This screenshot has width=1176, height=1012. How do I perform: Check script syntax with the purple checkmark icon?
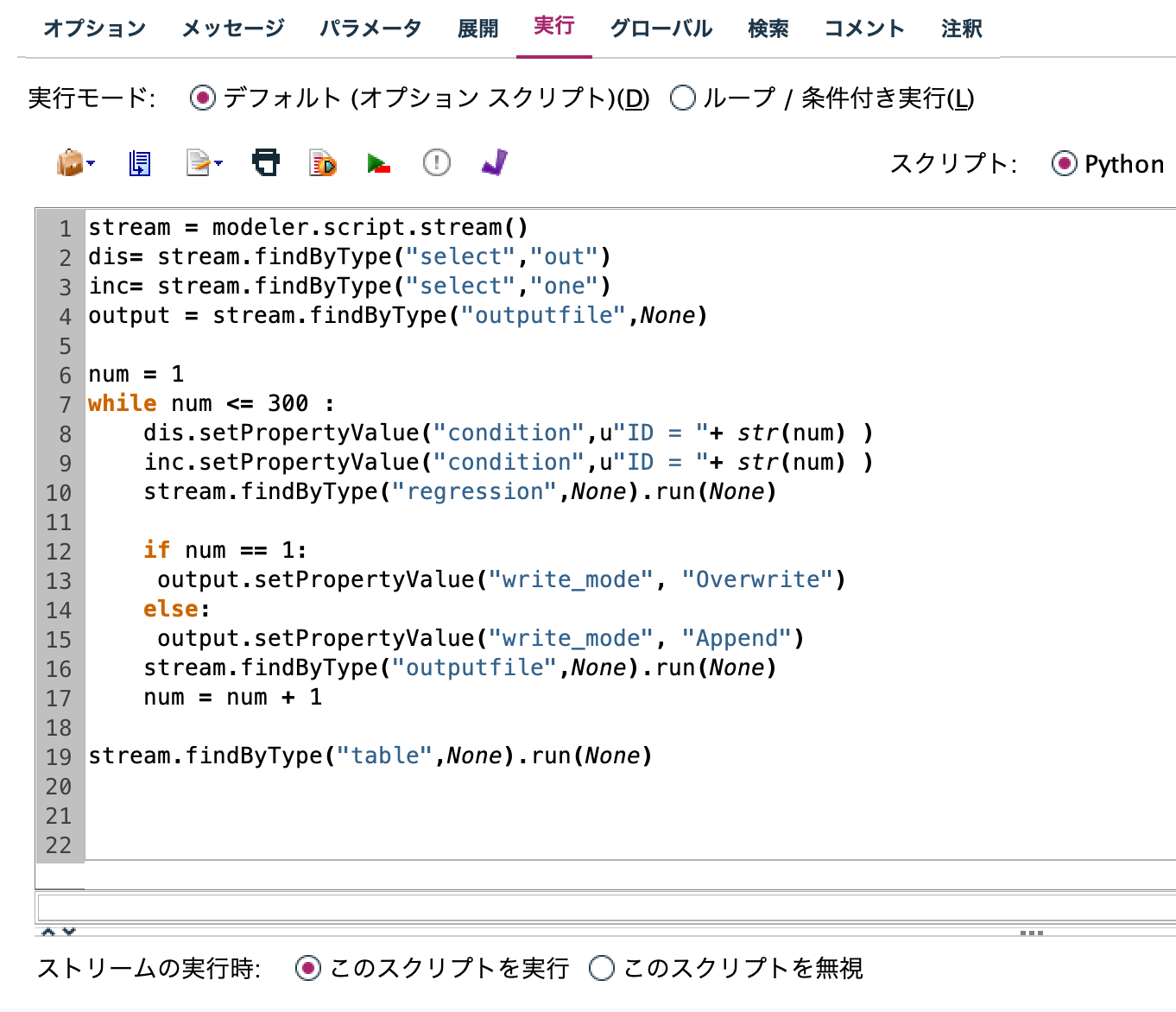click(x=494, y=162)
